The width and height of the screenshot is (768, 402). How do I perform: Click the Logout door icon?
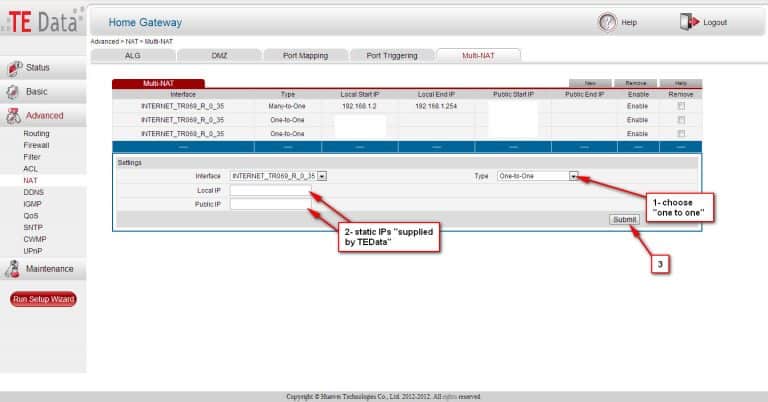[x=689, y=21]
